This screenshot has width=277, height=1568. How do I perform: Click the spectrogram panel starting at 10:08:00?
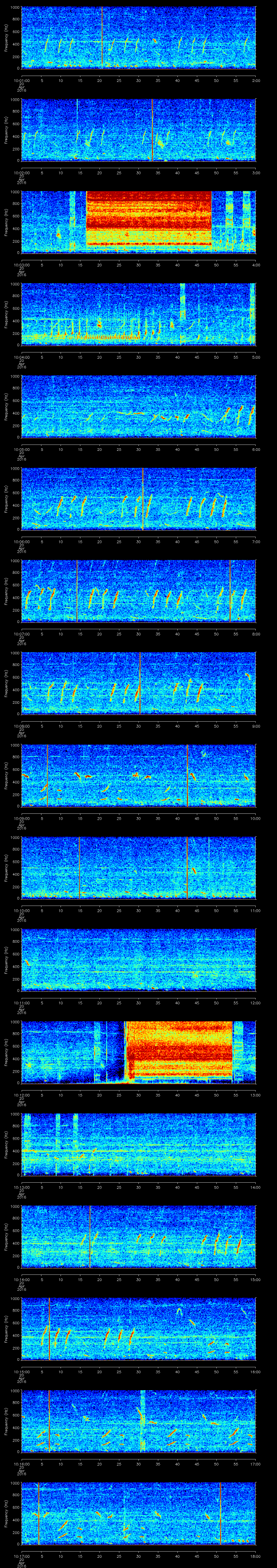138,683
